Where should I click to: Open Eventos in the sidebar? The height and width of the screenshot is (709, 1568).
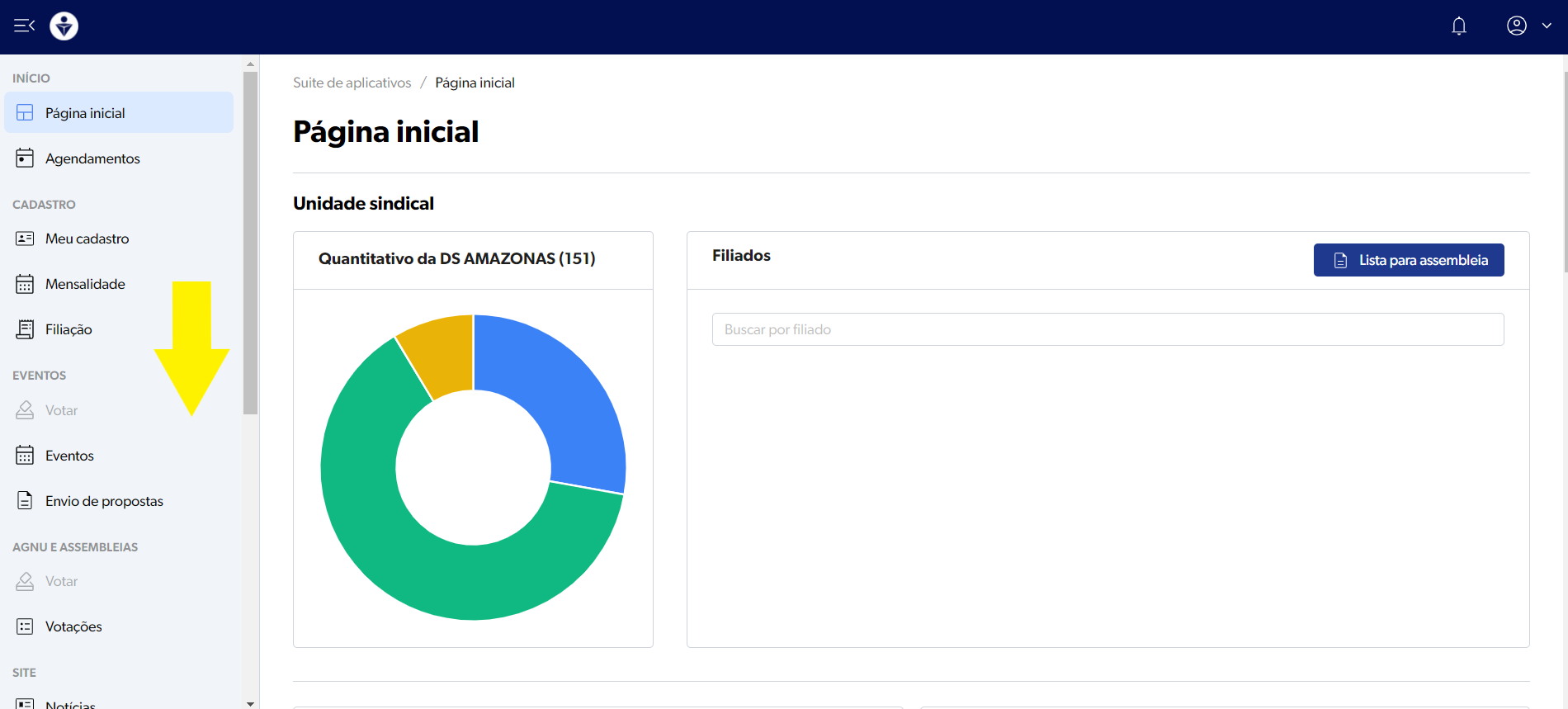69,456
